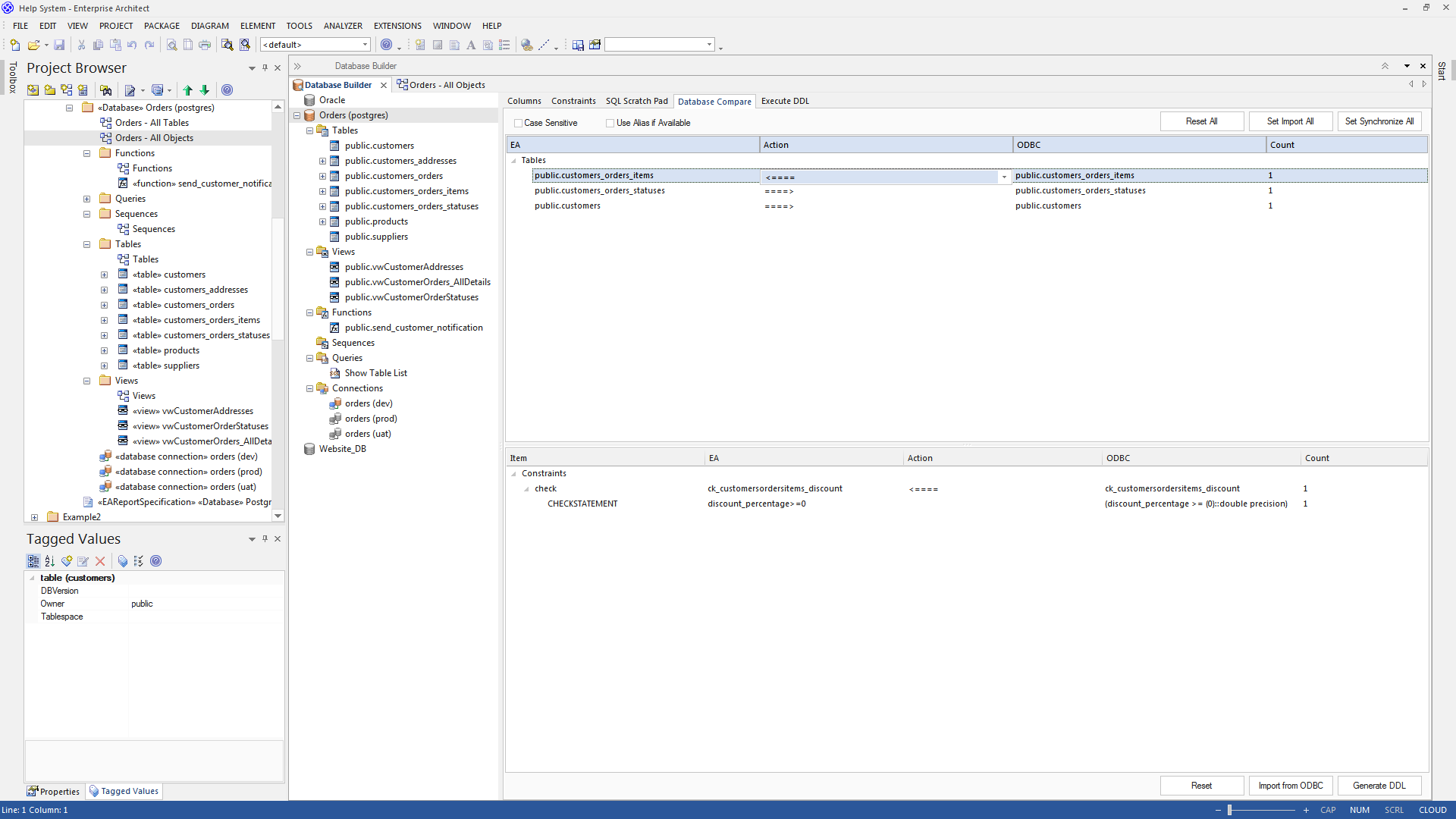Image resolution: width=1456 pixels, height=819 pixels.
Task: Expand the customers_addresses table in Project Browser
Action: (x=105, y=290)
